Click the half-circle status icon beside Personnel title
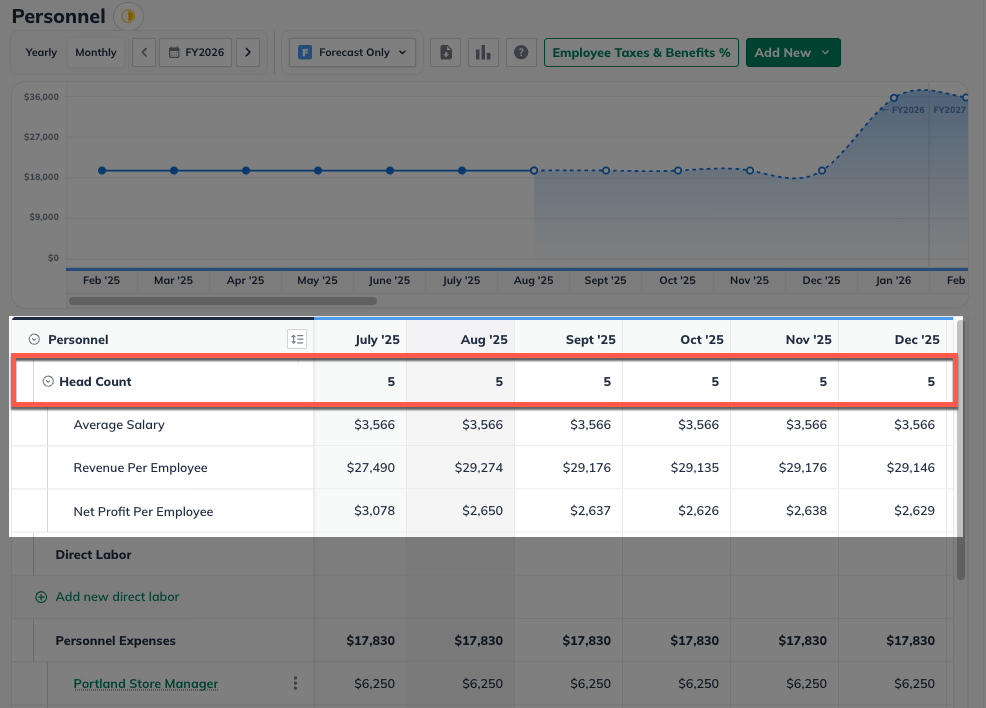986x708 pixels. [128, 16]
